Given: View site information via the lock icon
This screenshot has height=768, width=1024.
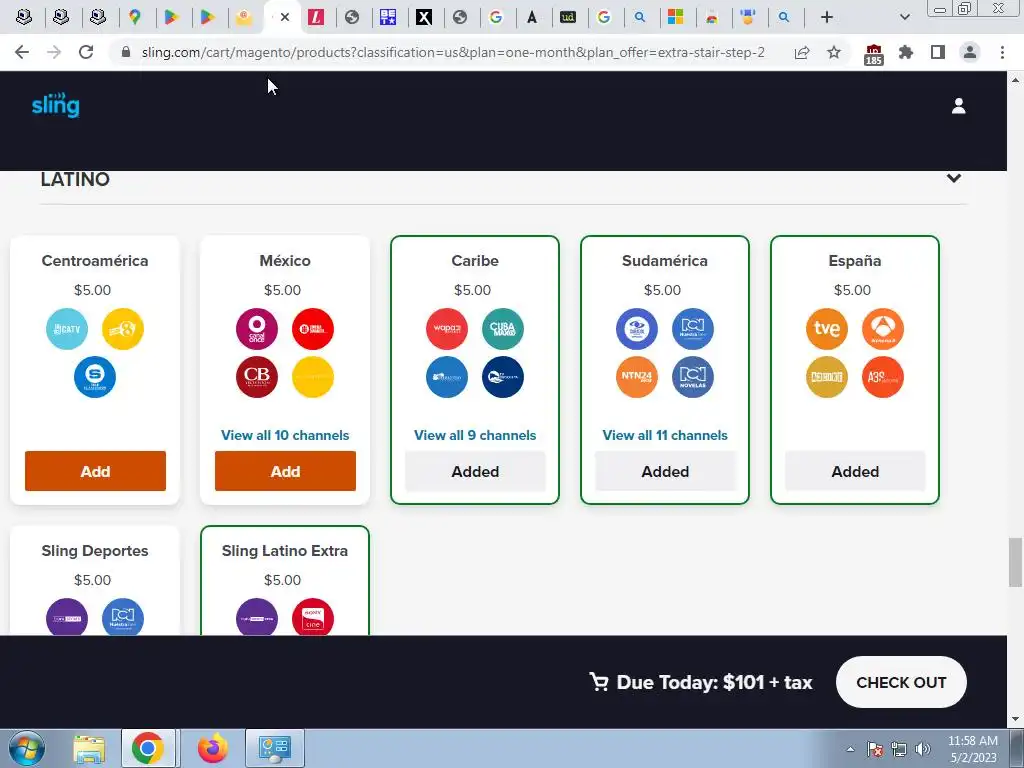Looking at the screenshot, I should [x=126, y=52].
